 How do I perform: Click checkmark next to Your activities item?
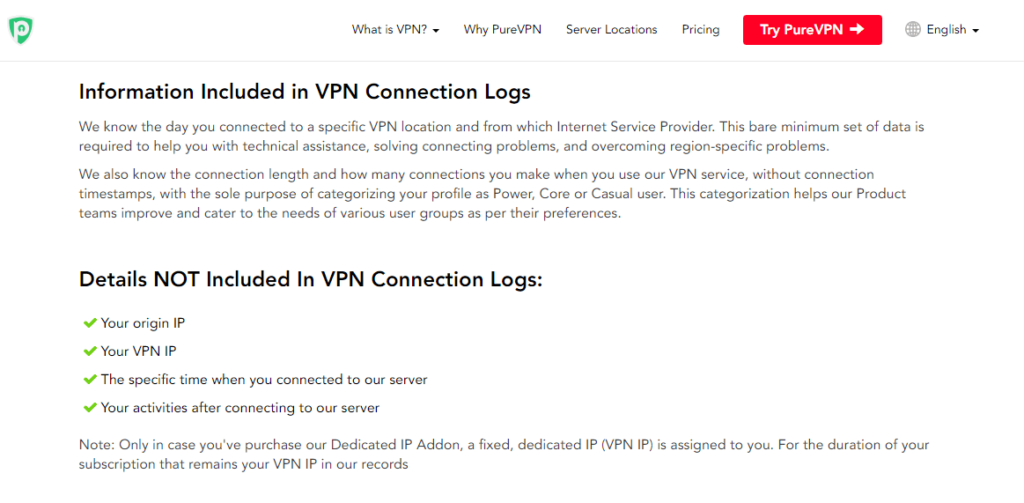coord(90,408)
